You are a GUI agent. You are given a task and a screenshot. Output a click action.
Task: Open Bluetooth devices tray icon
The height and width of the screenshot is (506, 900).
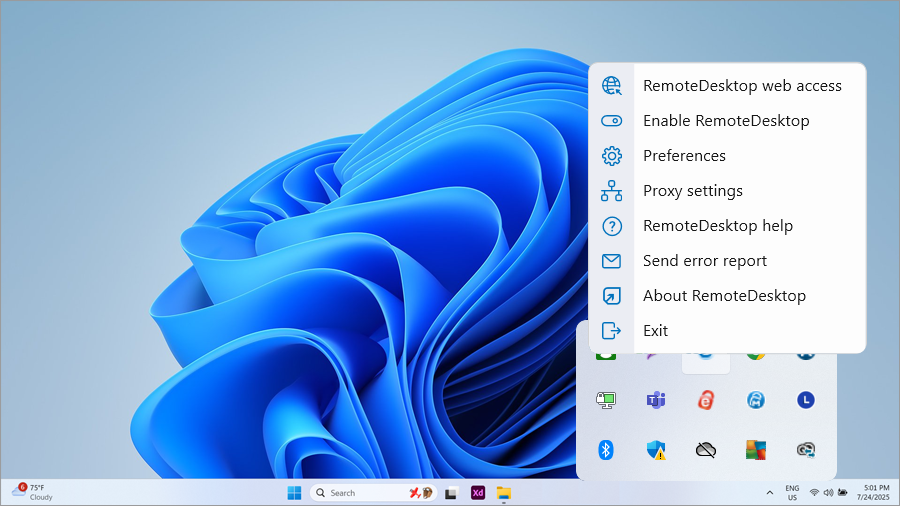tap(606, 450)
